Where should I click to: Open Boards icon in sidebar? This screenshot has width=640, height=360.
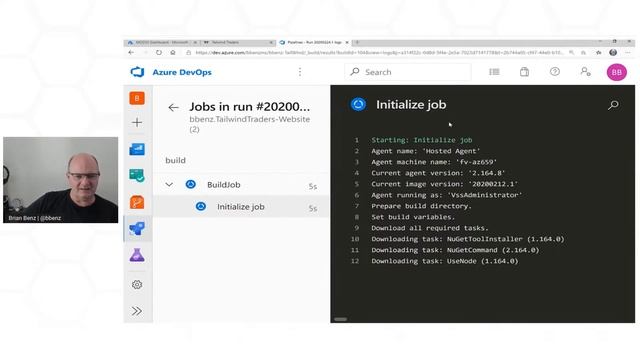137,176
